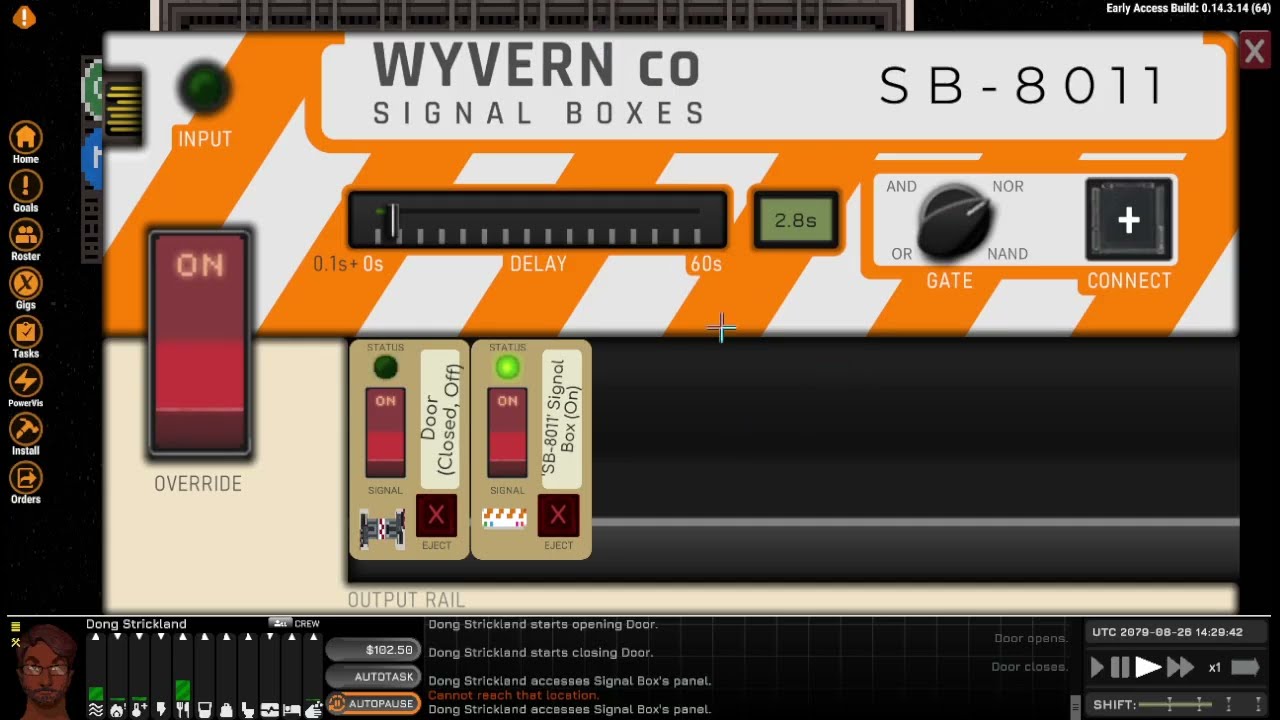Eject the SB-8011 Signal Box output card
1280x720 pixels.
tap(558, 516)
